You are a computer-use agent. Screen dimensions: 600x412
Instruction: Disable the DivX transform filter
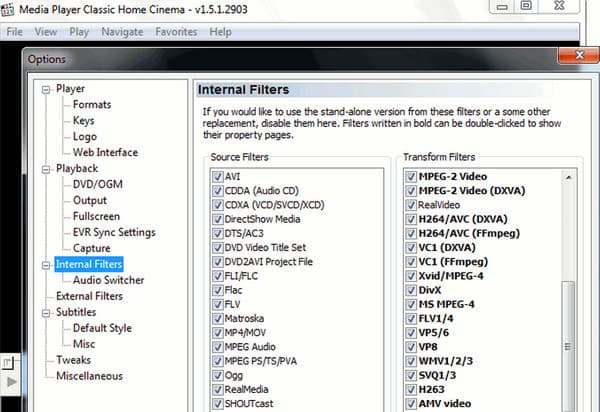click(411, 290)
